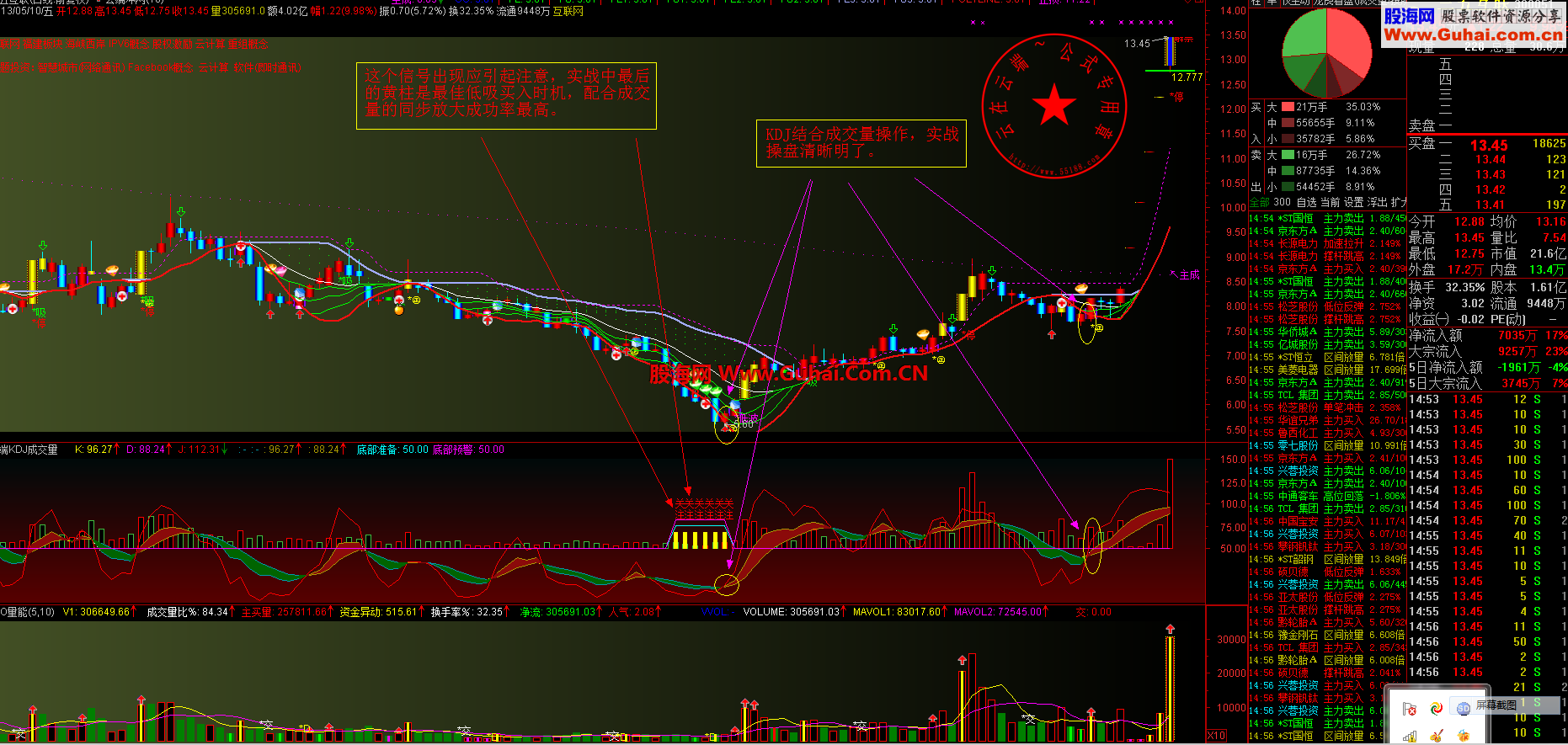Image resolution: width=1568 pixels, height=745 pixels.
Task: Select the 全部 tab in alert list
Action: click(1259, 202)
